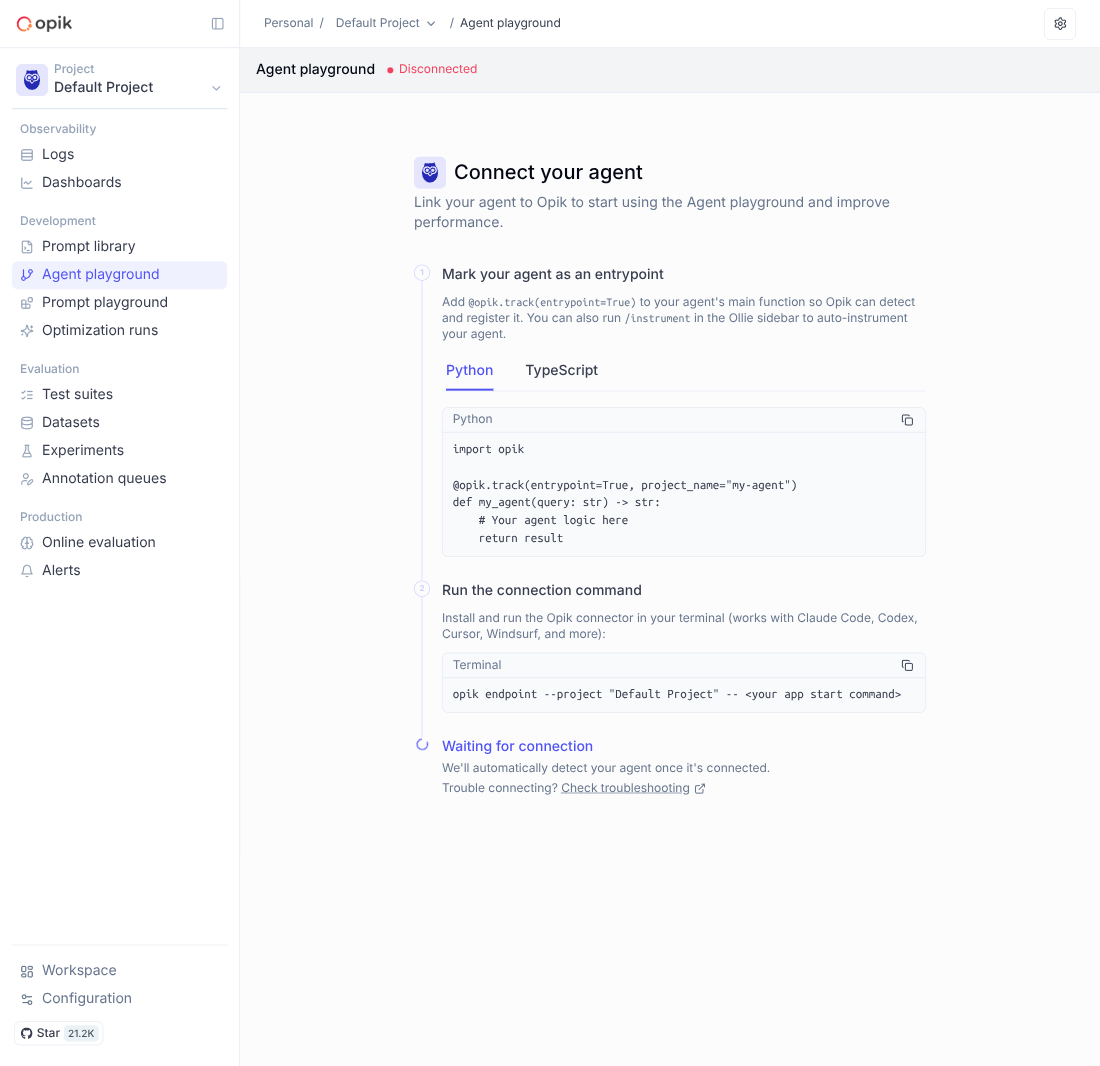Screen dimensions: 1100x1066
Task: Click the Default Project owl avatar
Action: [32, 79]
